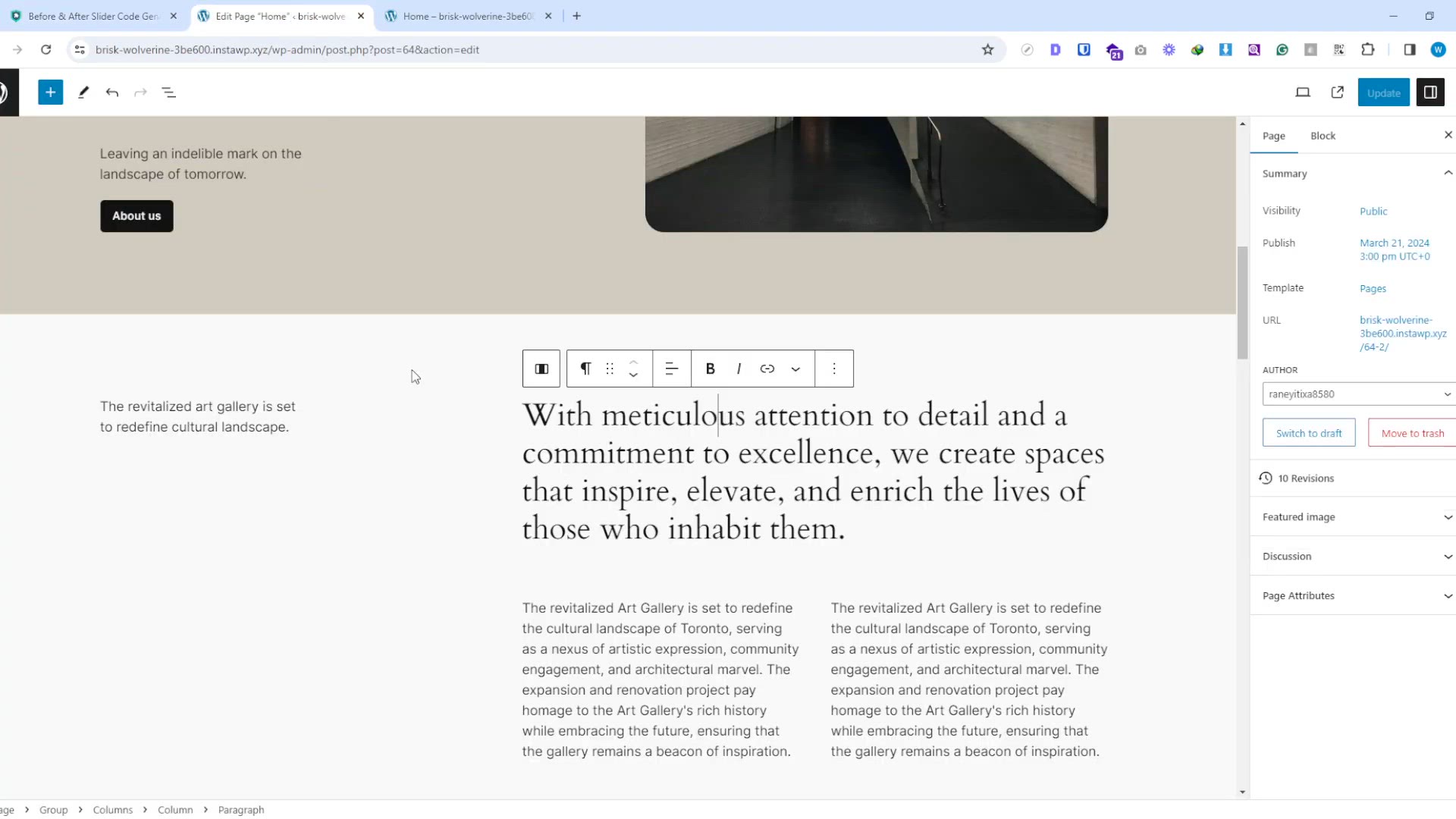The image size is (1456, 819).
Task: Bookmark this page with the star
Action: coord(987,50)
